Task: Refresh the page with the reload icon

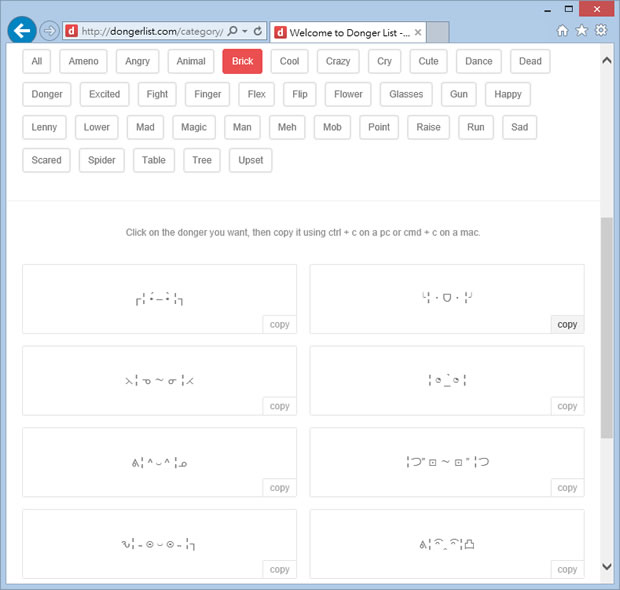Action: 258,31
